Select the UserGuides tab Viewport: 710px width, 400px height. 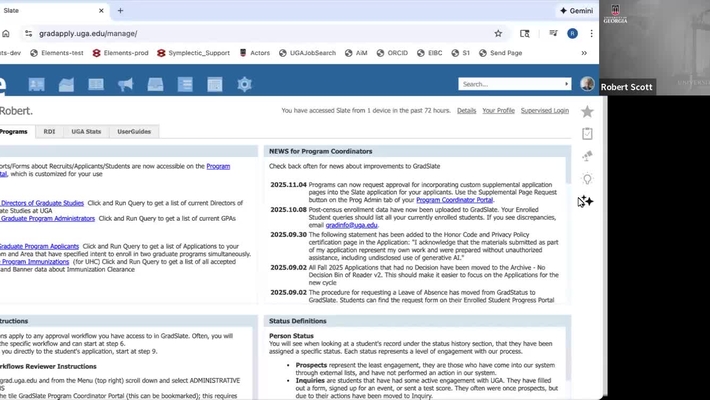(134, 132)
